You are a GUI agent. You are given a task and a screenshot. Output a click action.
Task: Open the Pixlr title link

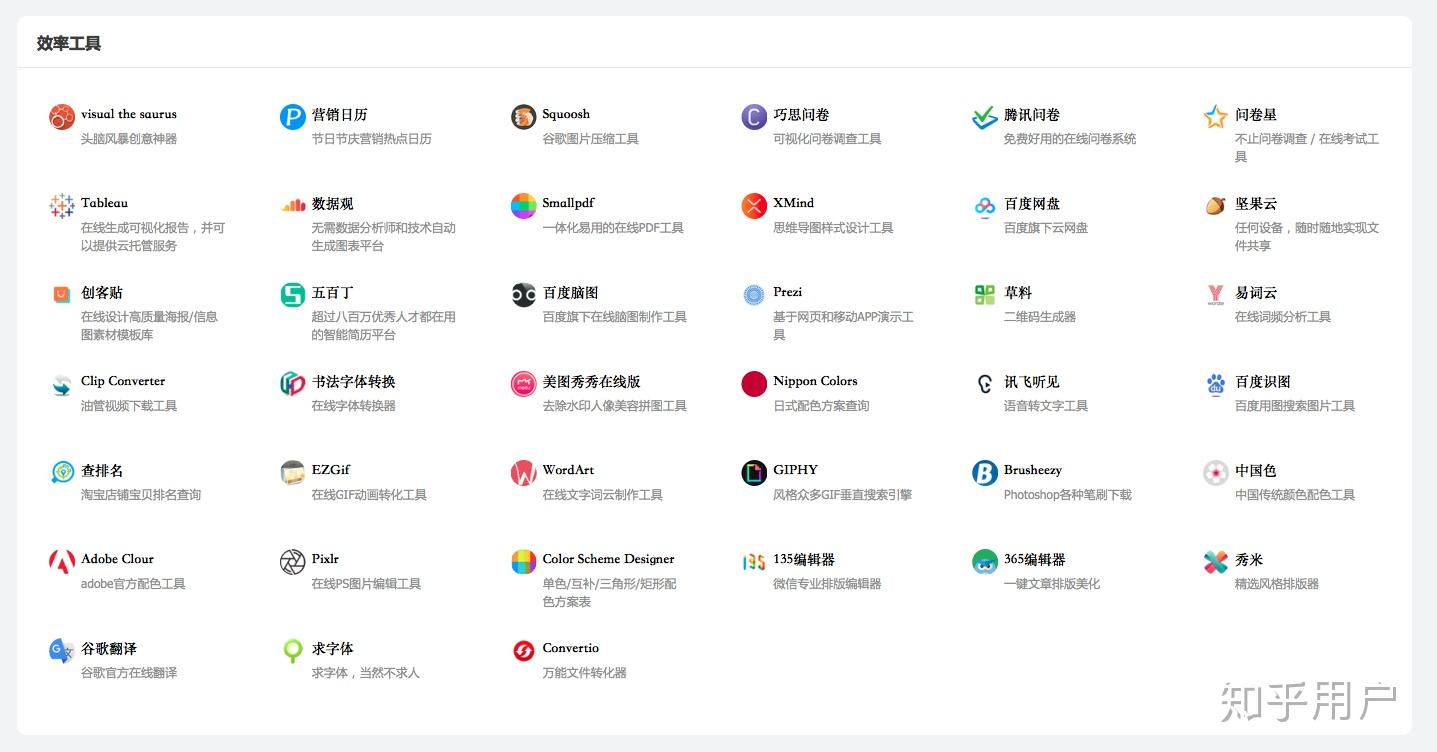[x=326, y=559]
